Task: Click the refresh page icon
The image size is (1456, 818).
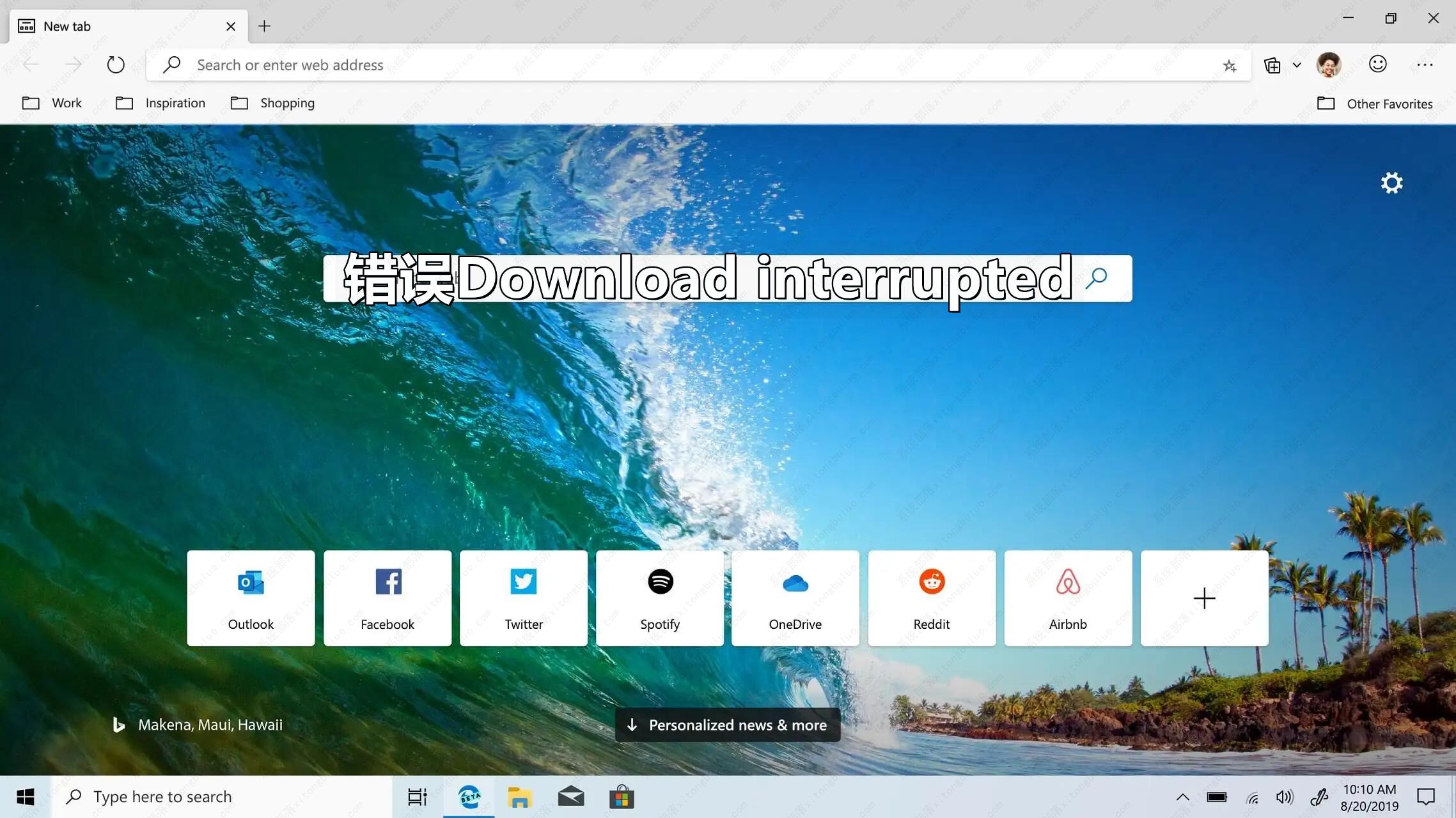Action: (x=116, y=65)
